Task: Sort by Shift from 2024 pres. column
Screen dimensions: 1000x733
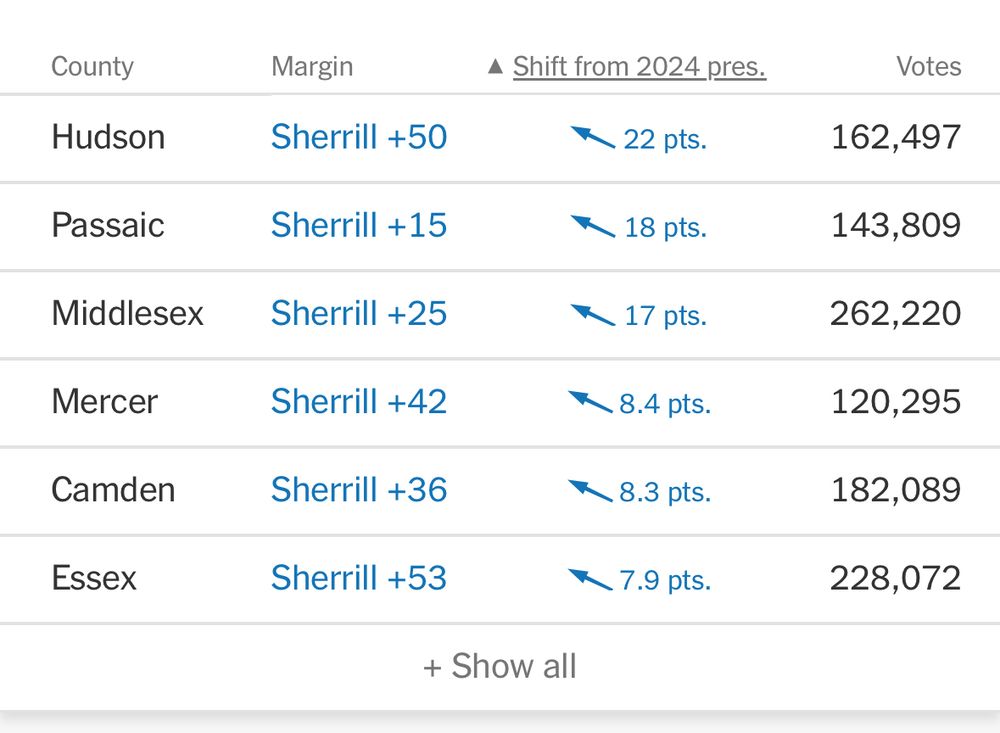Action: (639, 67)
